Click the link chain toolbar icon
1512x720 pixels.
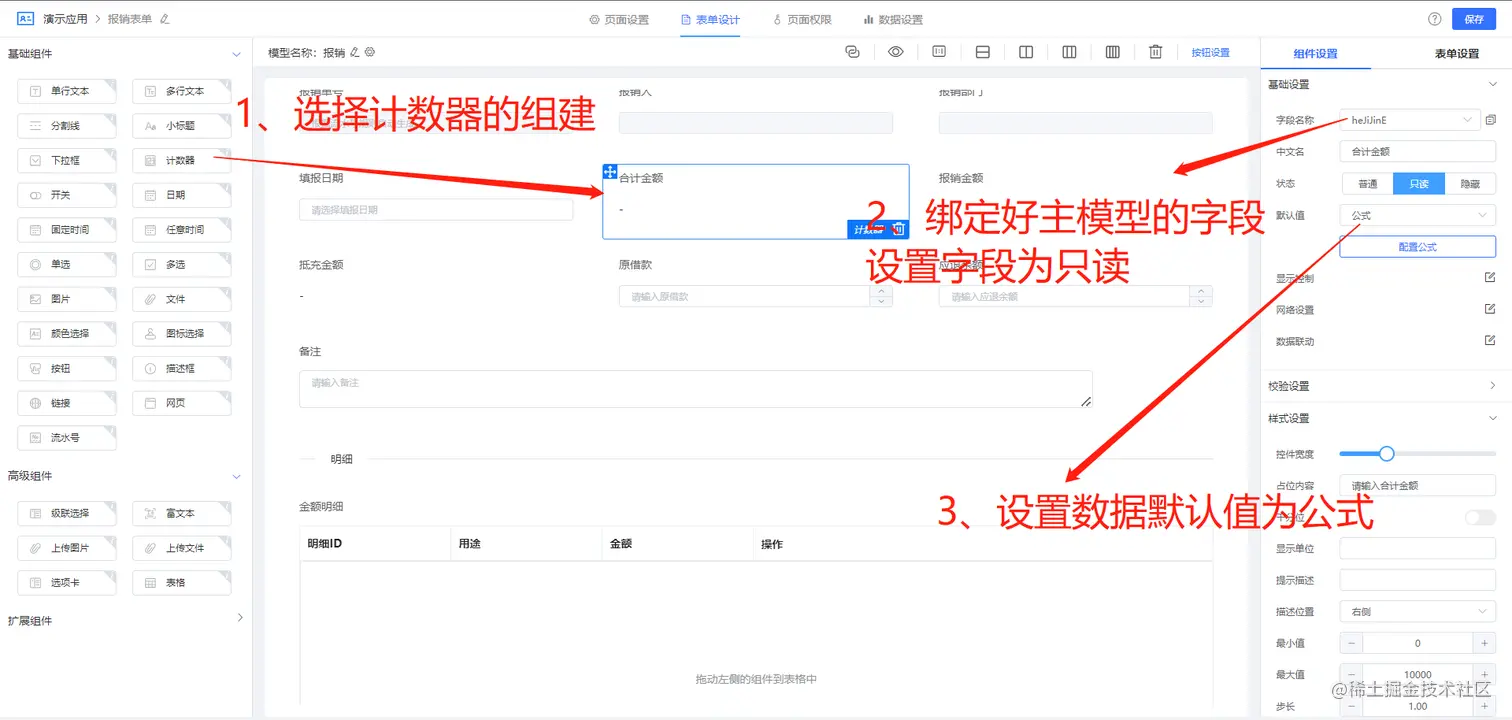point(852,52)
